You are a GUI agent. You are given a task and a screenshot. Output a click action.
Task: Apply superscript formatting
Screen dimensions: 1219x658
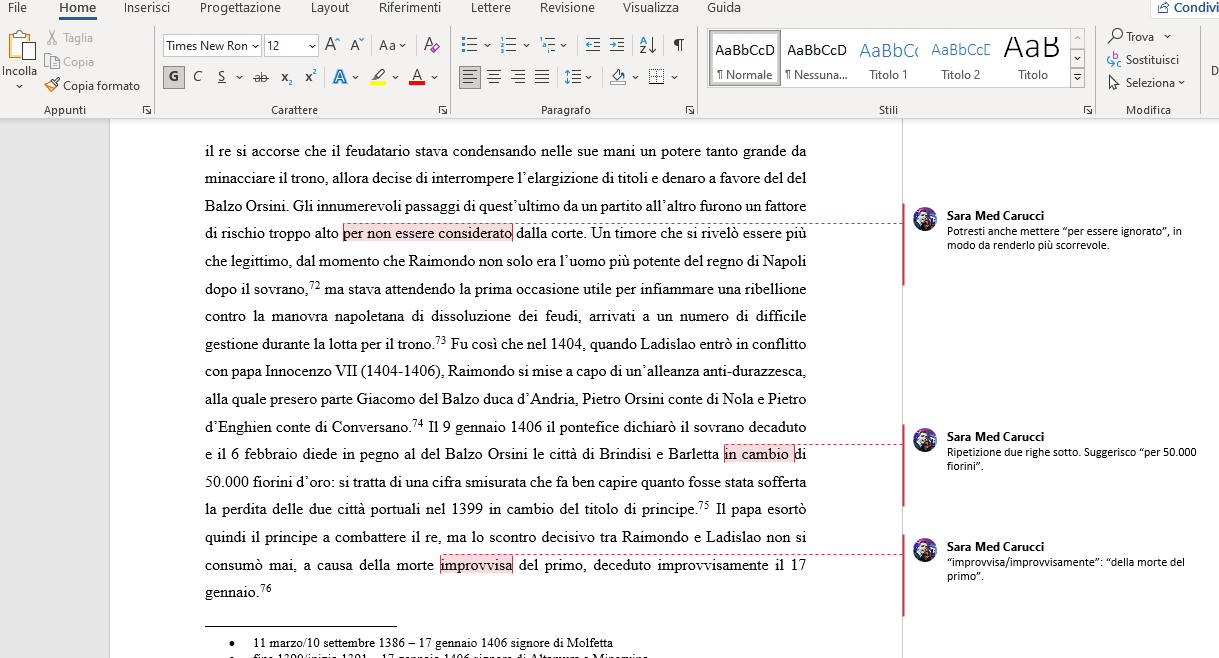(x=310, y=77)
